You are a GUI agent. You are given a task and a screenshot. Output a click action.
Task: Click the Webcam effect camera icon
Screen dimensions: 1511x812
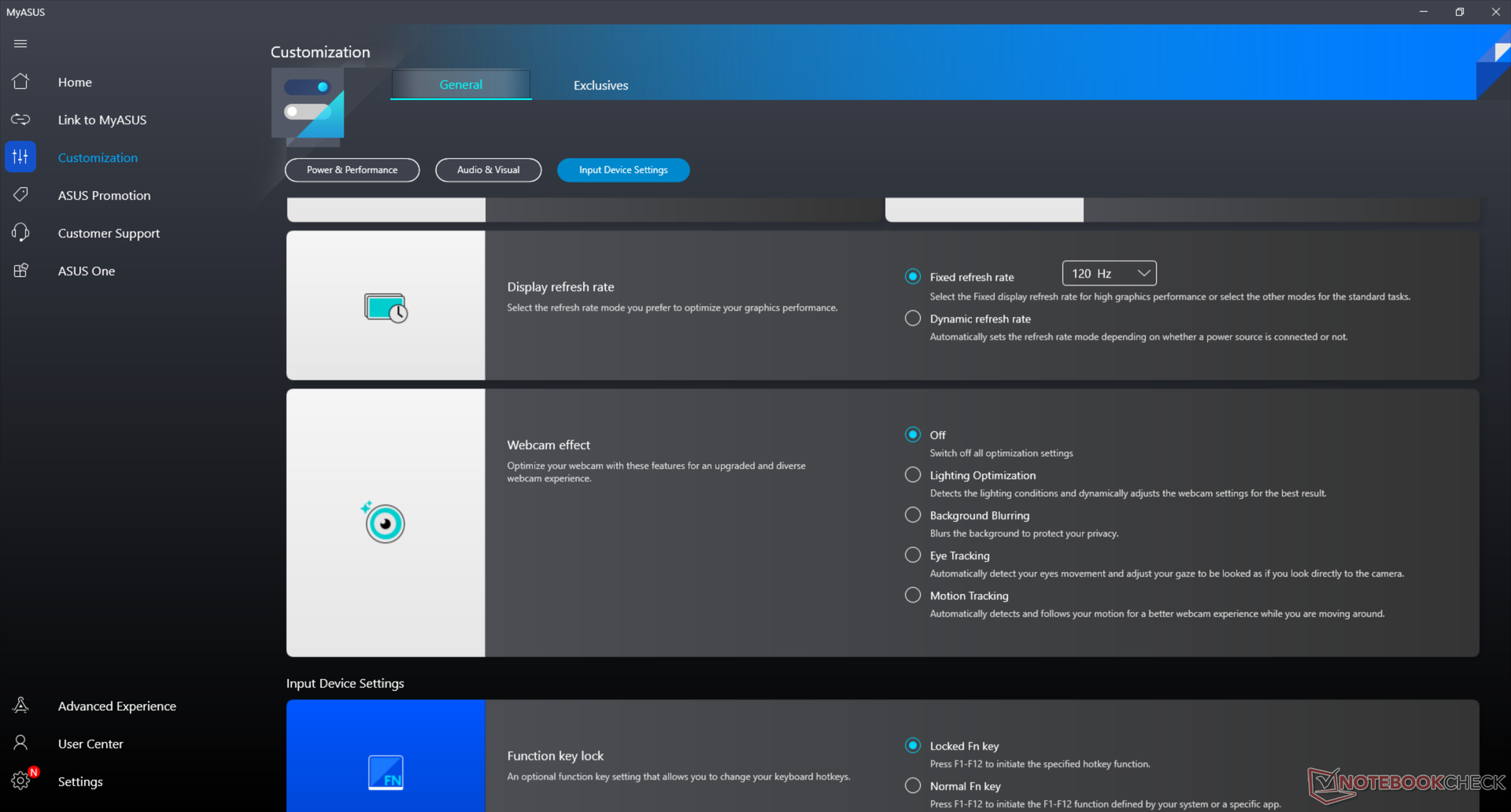[x=384, y=522]
